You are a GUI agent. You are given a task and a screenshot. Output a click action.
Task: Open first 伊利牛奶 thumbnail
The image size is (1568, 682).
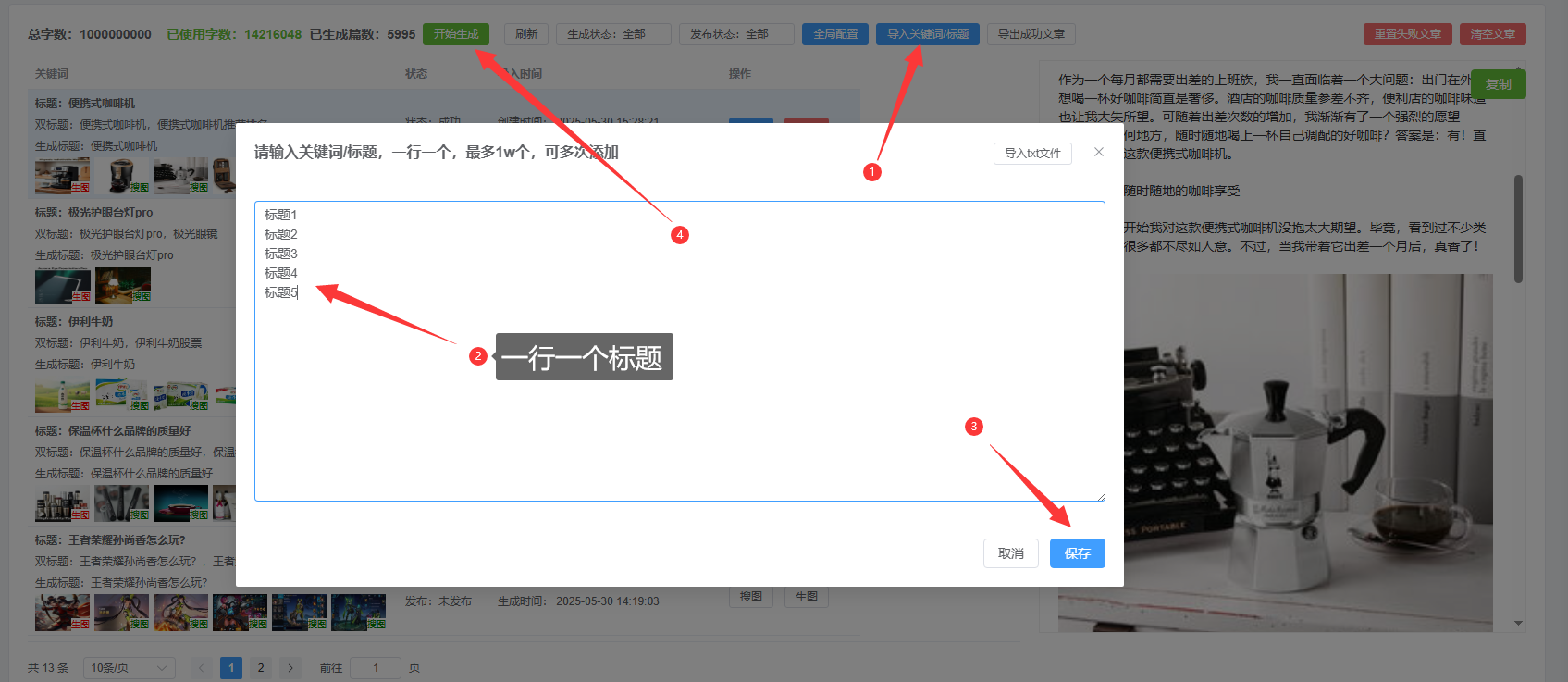[63, 394]
